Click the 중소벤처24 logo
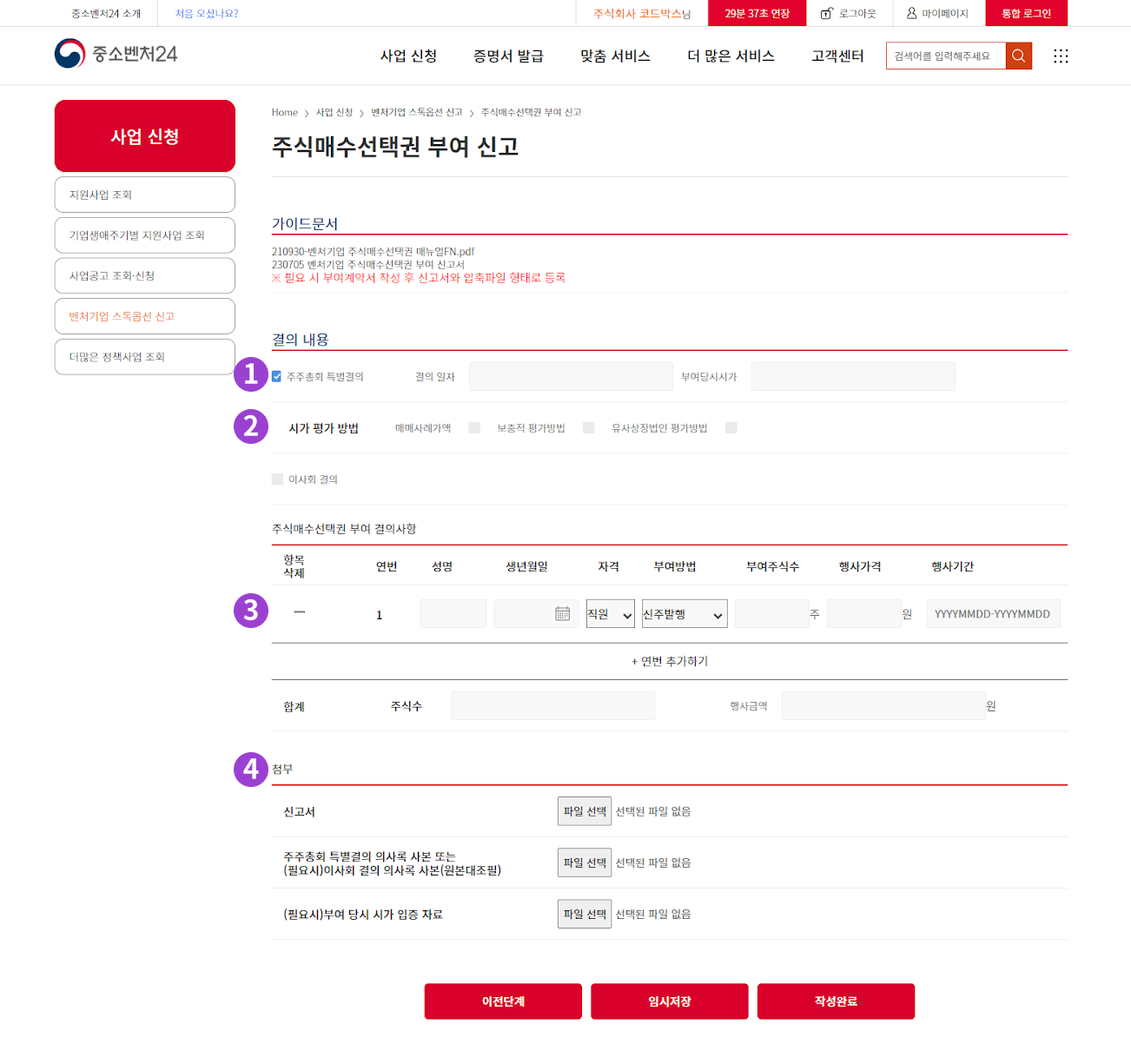The image size is (1131, 1064). [116, 54]
